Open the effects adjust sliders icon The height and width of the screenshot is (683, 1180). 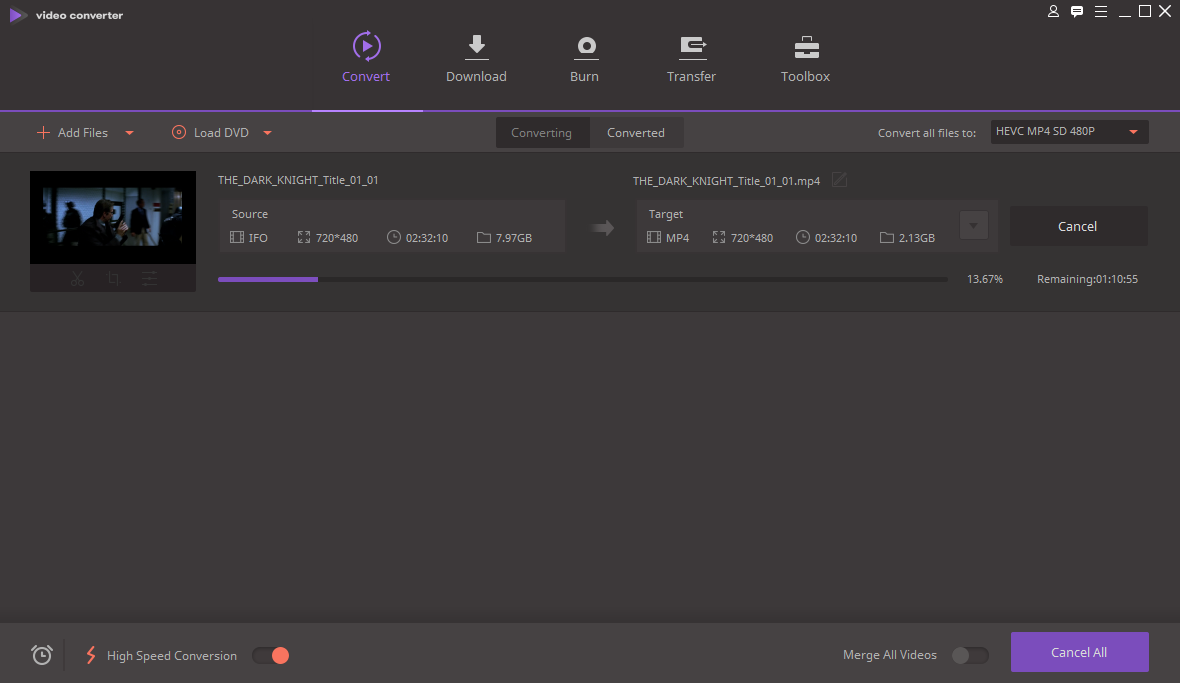[150, 279]
